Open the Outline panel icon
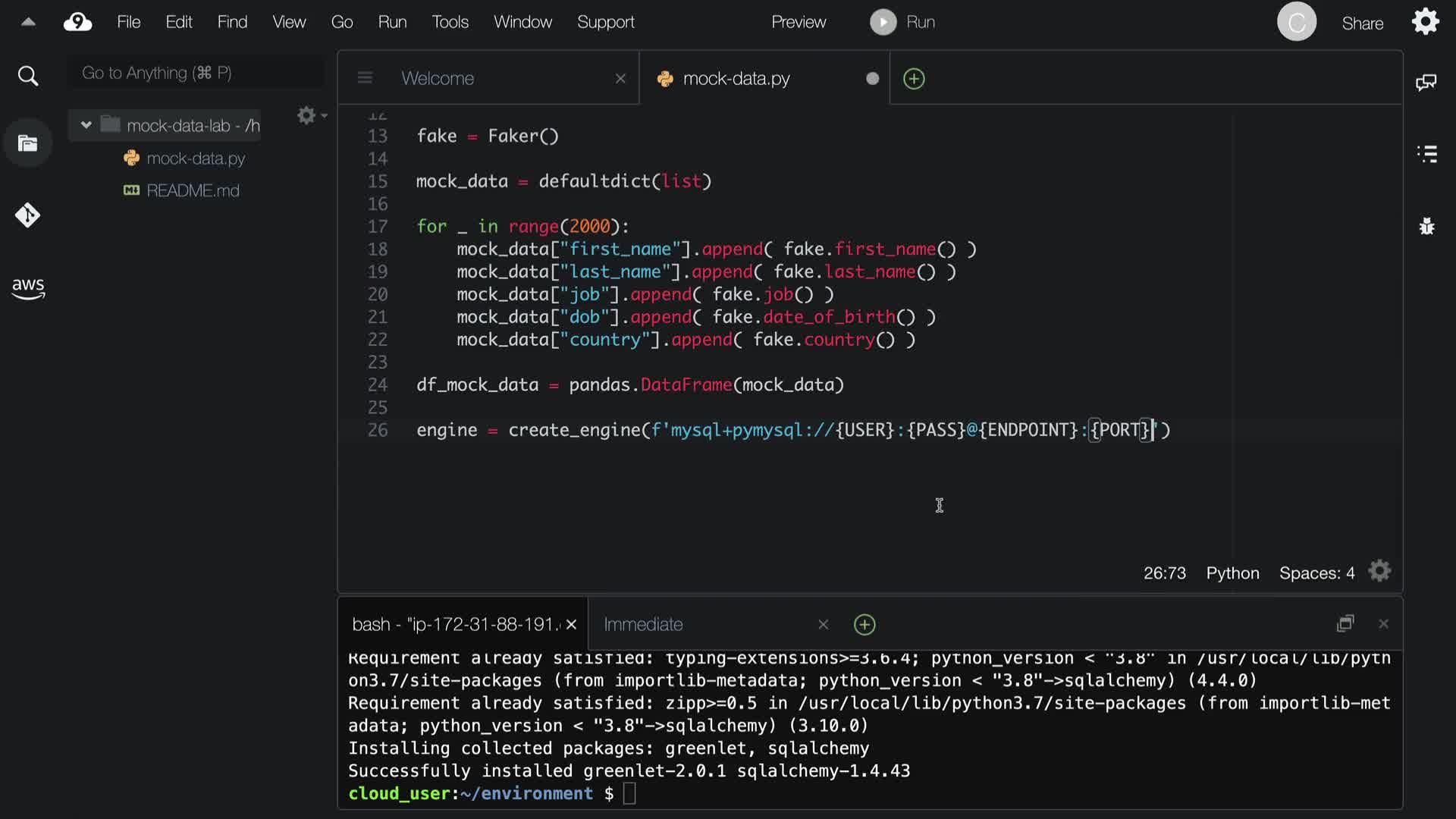 [x=1426, y=154]
